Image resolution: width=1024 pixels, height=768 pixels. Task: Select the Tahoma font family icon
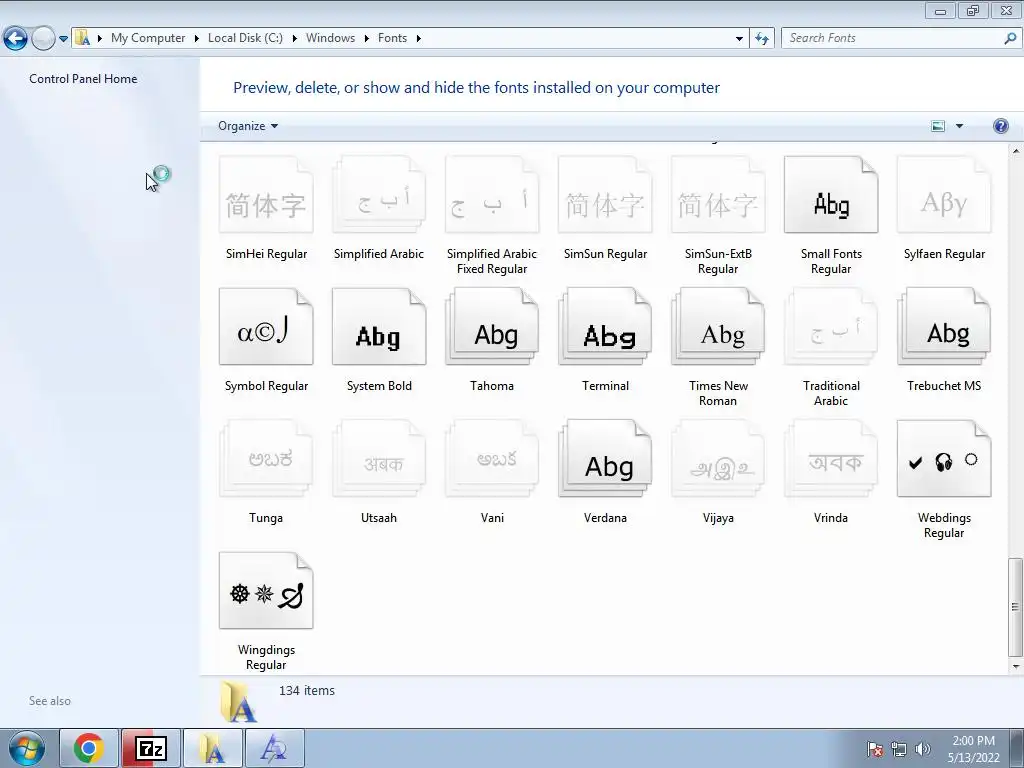click(492, 327)
